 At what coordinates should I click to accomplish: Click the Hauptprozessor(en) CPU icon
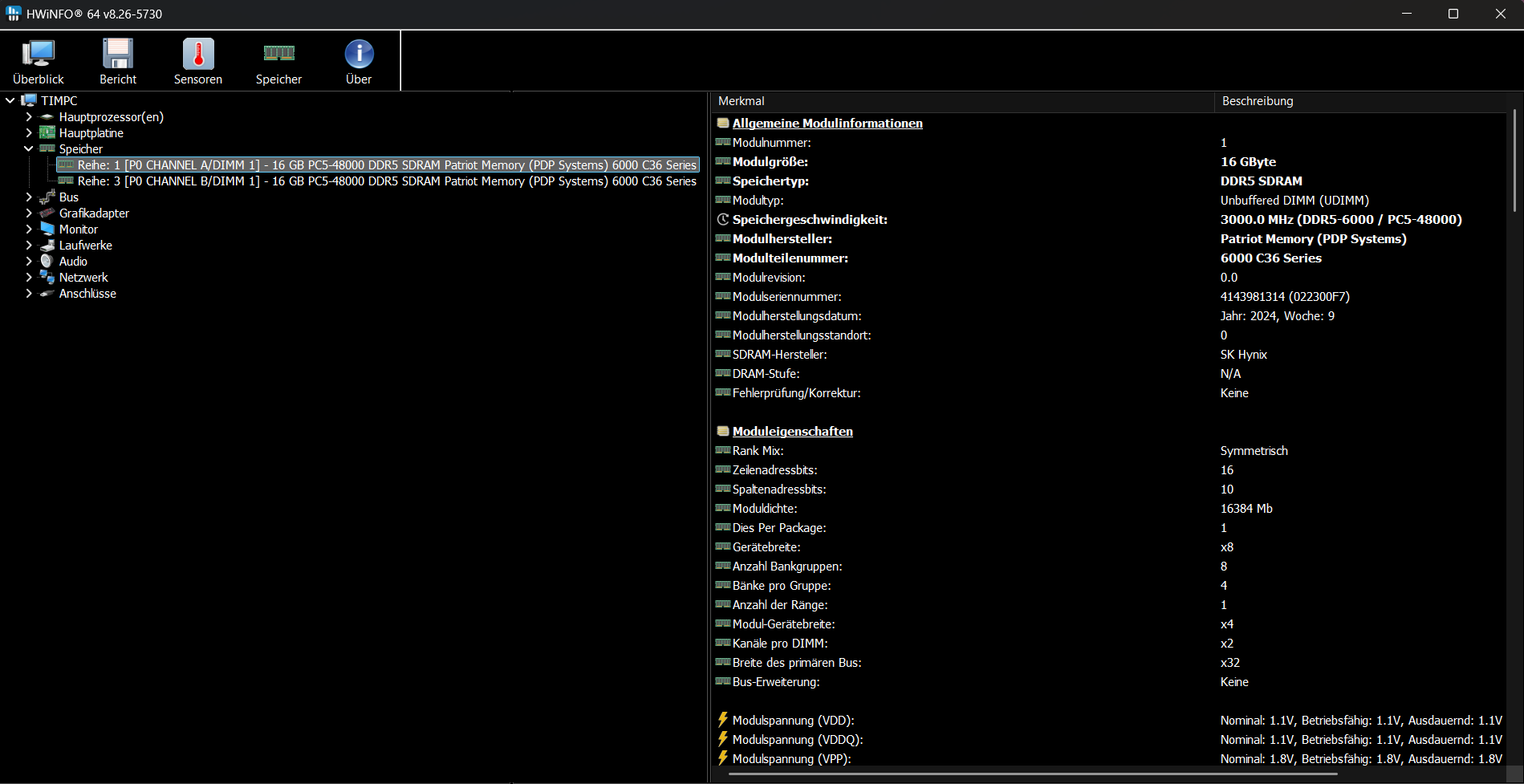[x=47, y=117]
